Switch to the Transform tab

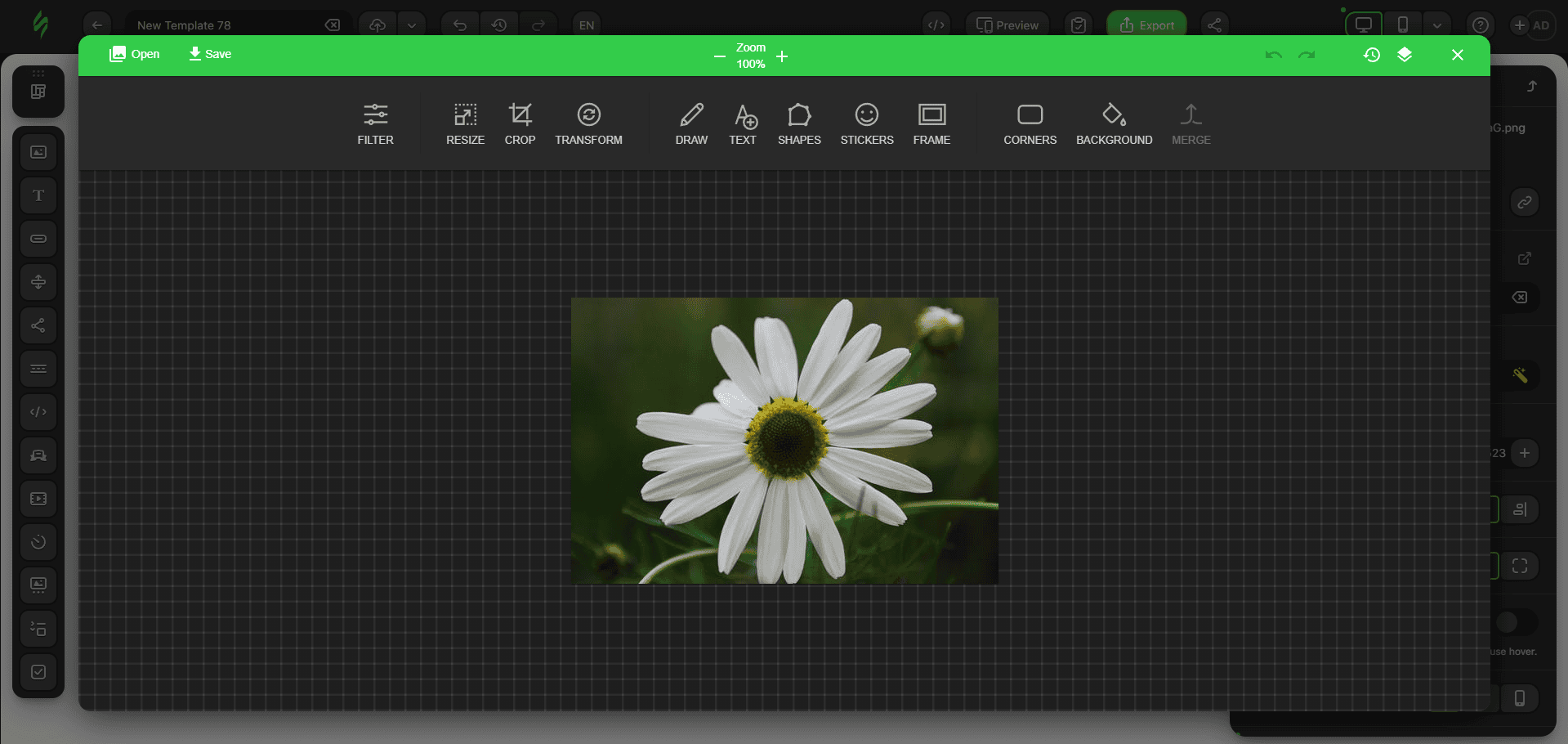[x=588, y=123]
